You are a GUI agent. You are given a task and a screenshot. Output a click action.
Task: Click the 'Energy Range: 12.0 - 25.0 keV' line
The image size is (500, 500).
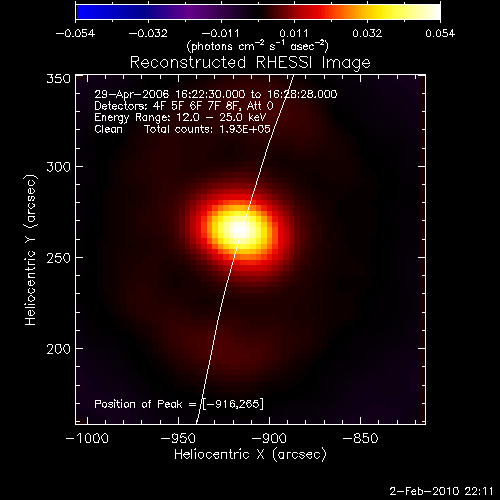(180, 118)
